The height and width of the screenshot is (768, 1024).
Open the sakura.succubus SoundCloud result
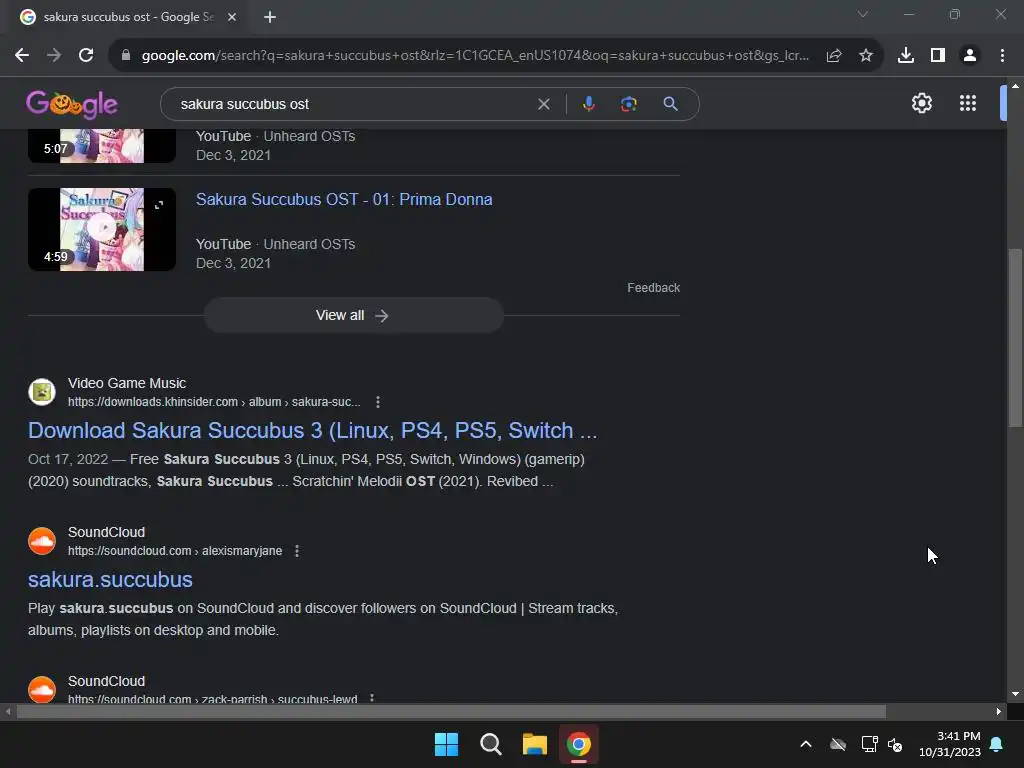click(x=110, y=580)
